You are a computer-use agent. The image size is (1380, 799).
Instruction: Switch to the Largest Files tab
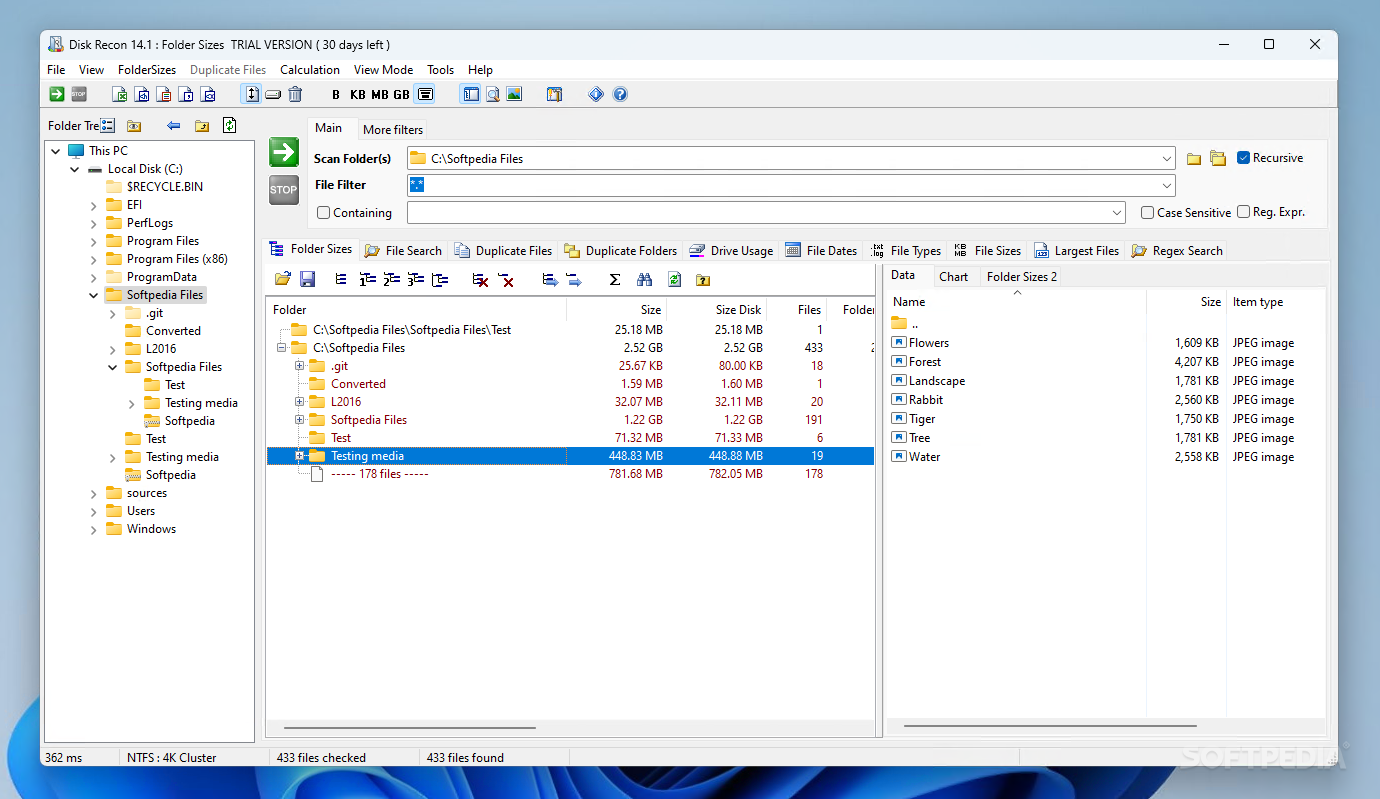point(1076,251)
